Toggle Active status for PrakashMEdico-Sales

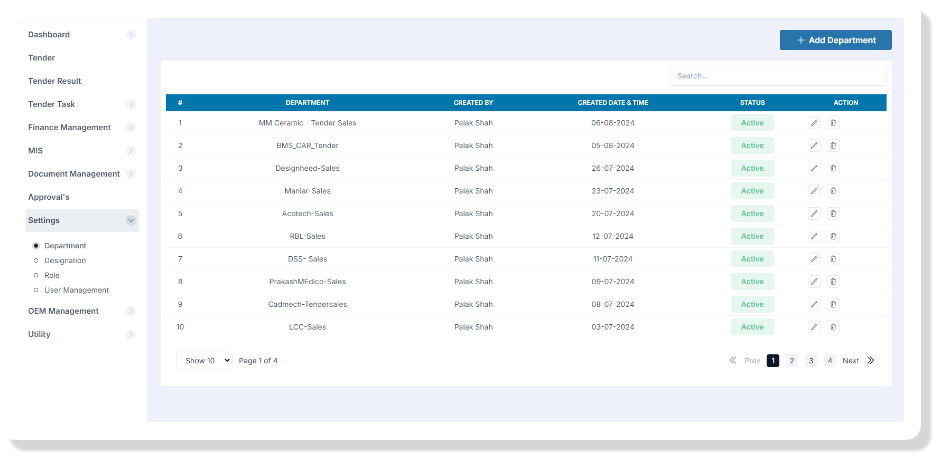(752, 282)
